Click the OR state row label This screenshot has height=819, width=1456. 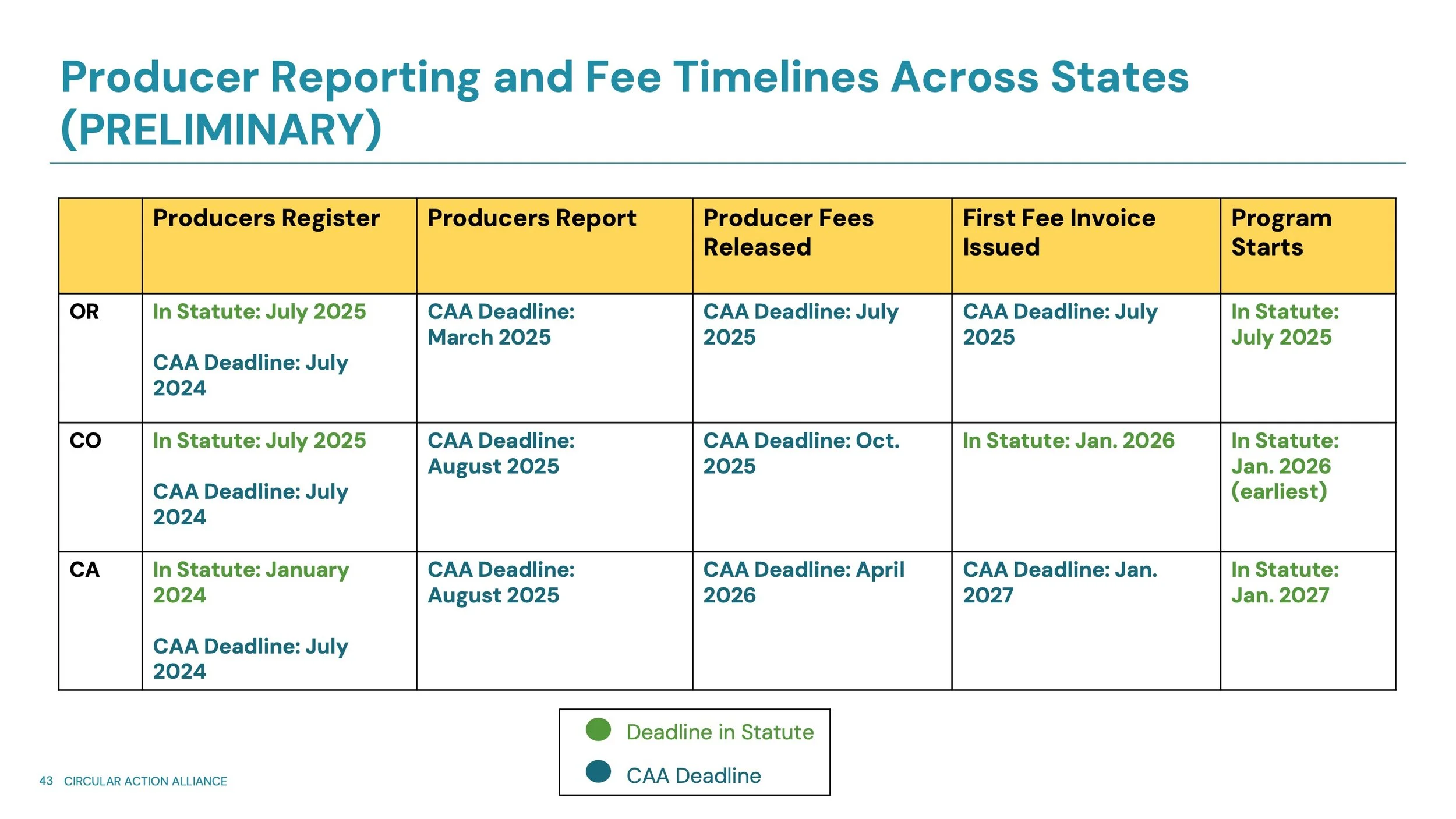click(x=84, y=312)
